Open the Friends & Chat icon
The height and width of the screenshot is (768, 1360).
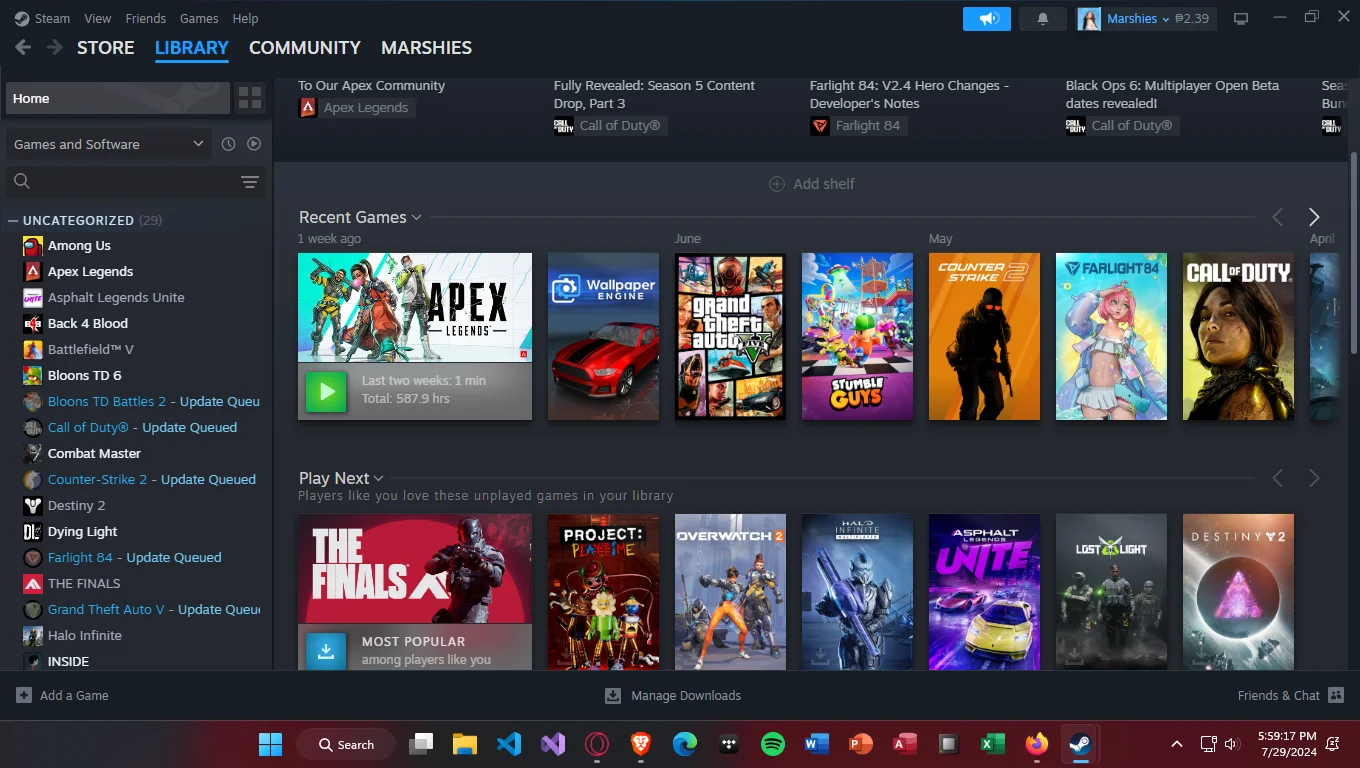1336,696
